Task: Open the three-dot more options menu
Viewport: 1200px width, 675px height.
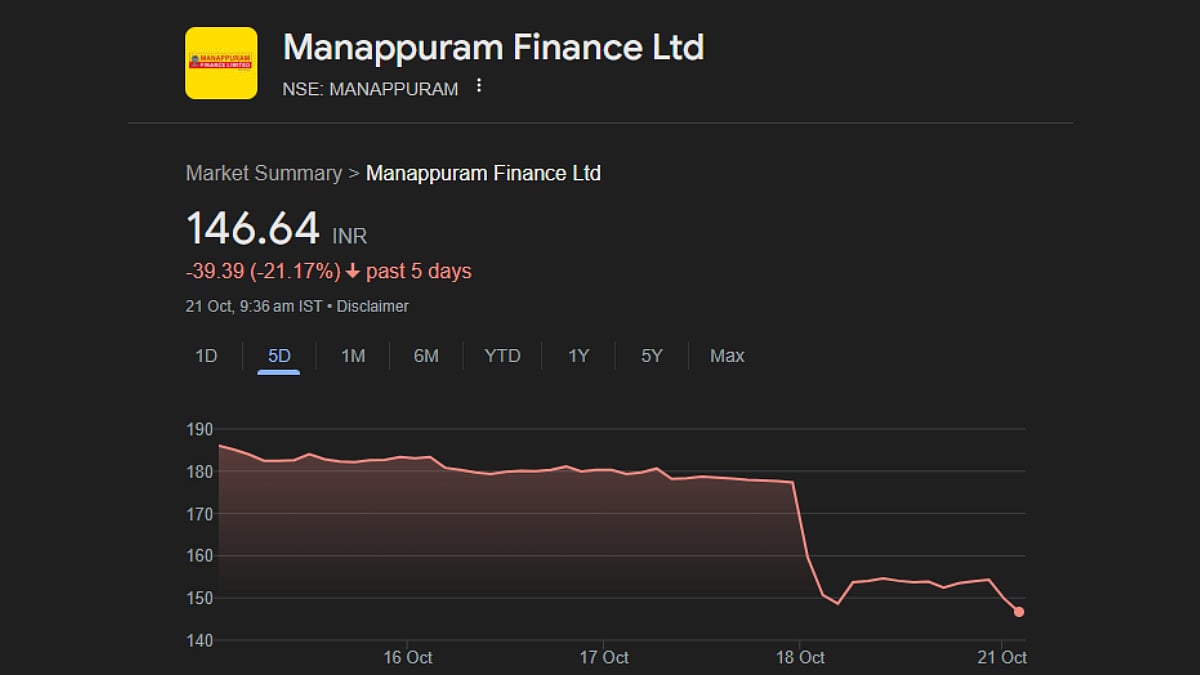Action: (479, 87)
